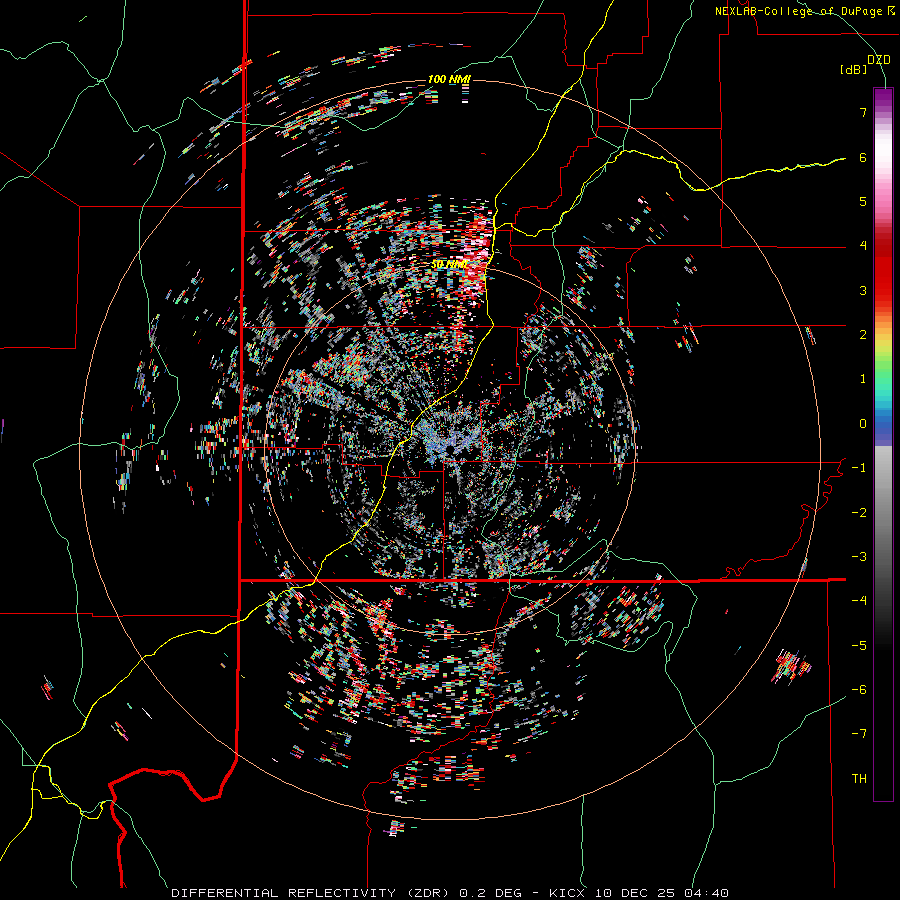The width and height of the screenshot is (900, 900).
Task: Click the DZD legend heading
Action: (879, 60)
